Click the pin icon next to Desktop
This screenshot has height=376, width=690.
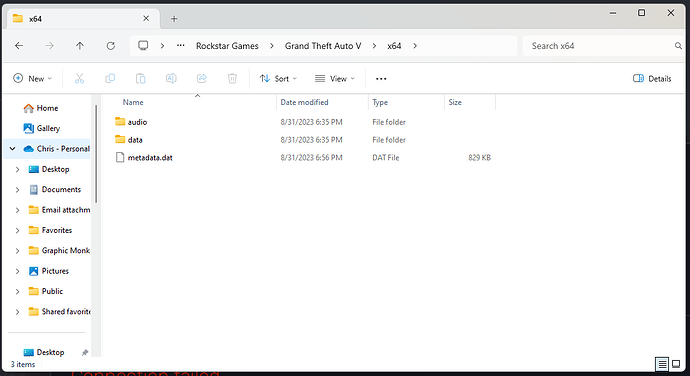[85, 352]
